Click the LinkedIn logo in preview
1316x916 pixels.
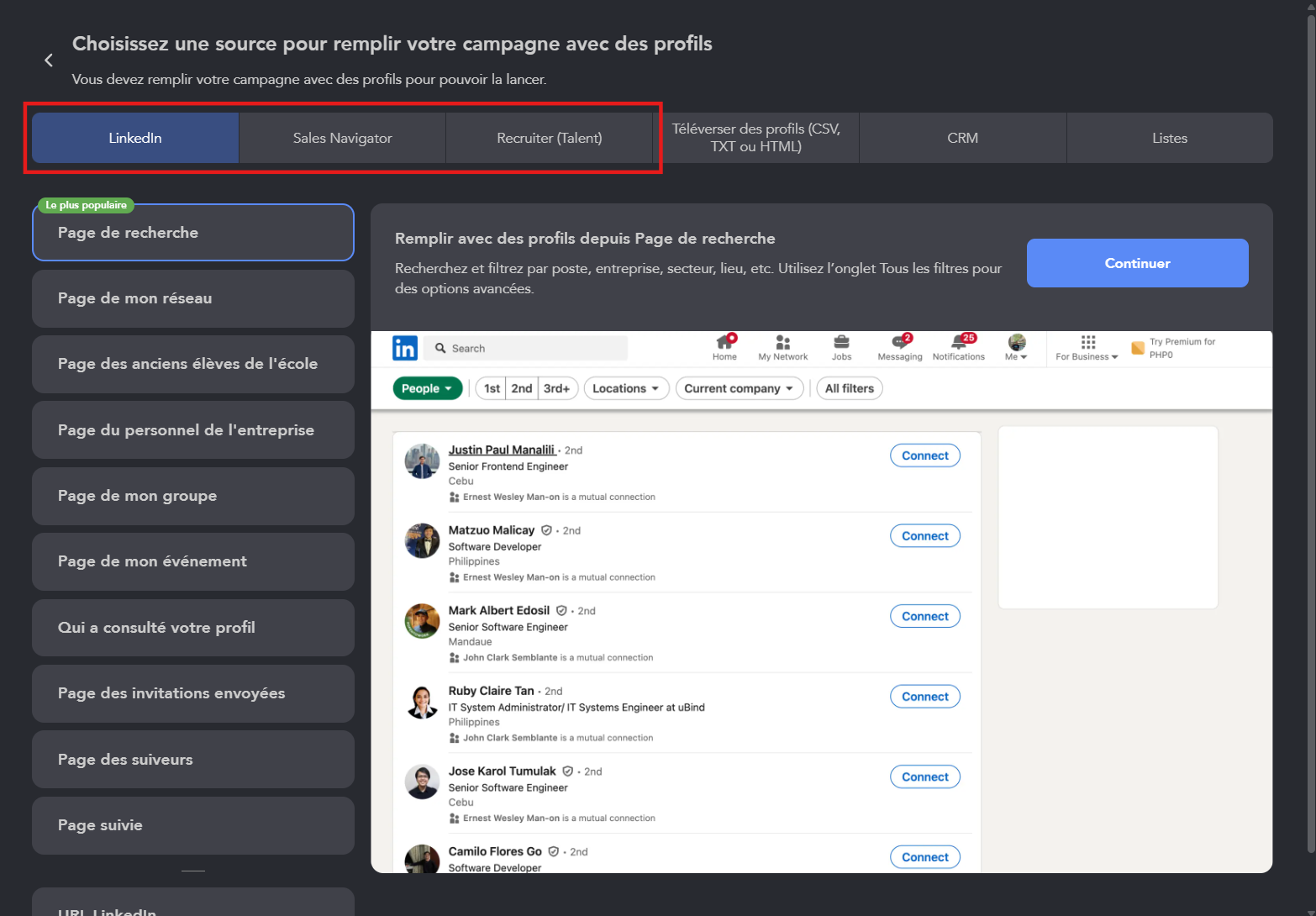click(405, 348)
